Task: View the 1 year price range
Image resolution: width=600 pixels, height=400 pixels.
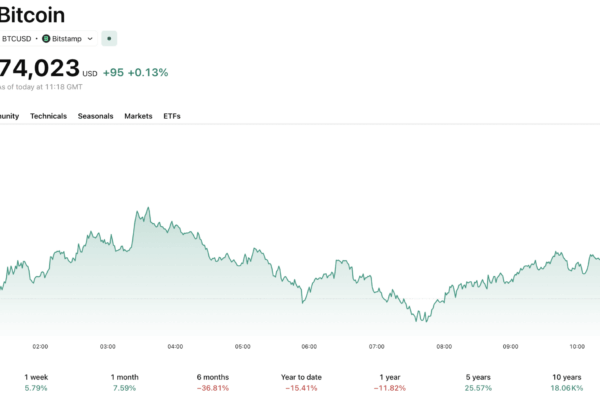Action: 389,382
